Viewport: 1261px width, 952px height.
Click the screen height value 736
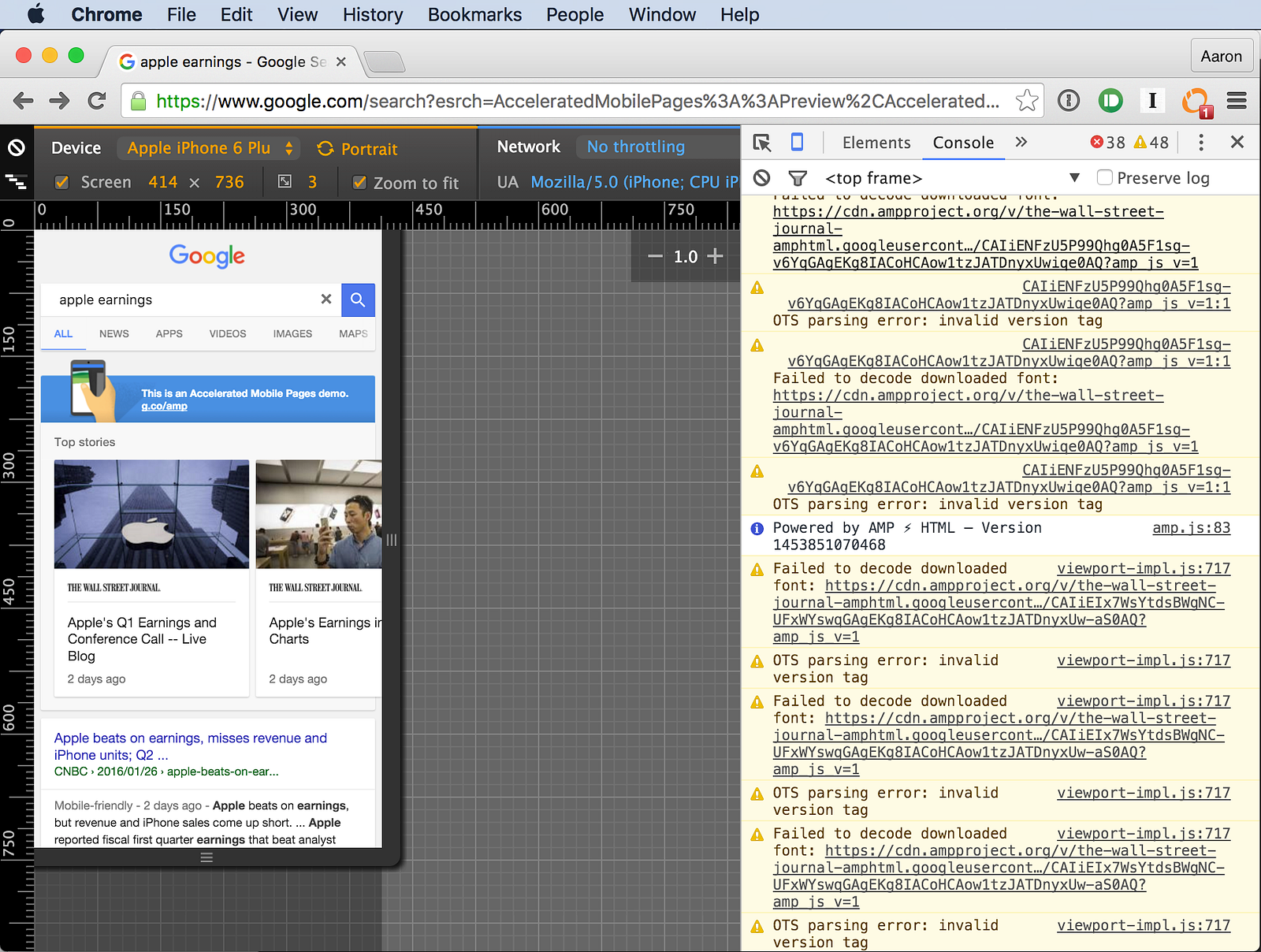[229, 182]
